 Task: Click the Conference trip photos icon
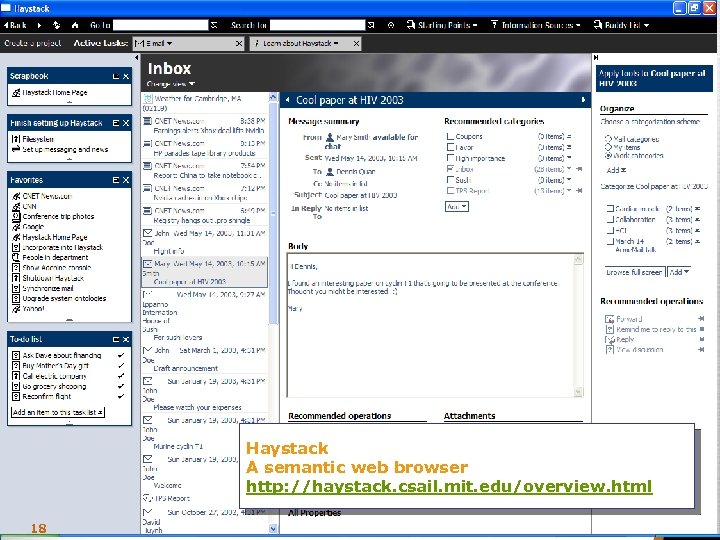[16, 216]
